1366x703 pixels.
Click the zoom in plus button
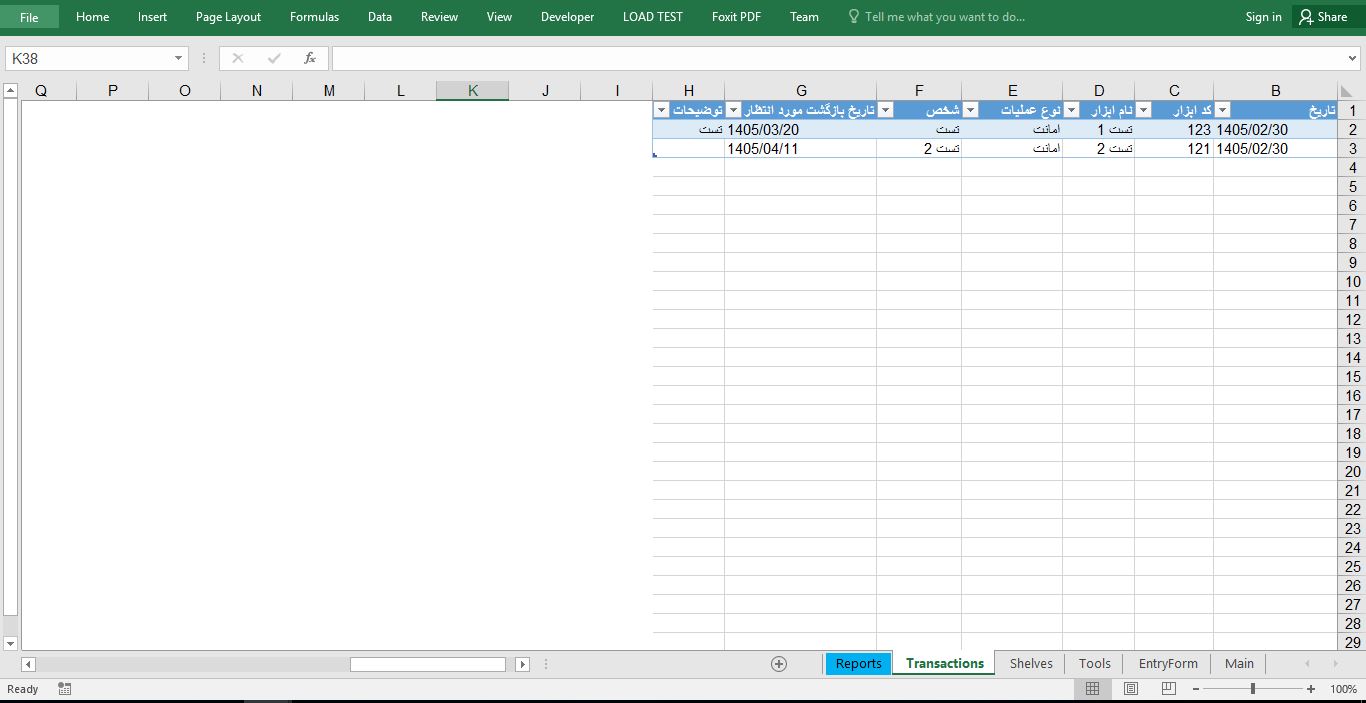pos(1311,689)
